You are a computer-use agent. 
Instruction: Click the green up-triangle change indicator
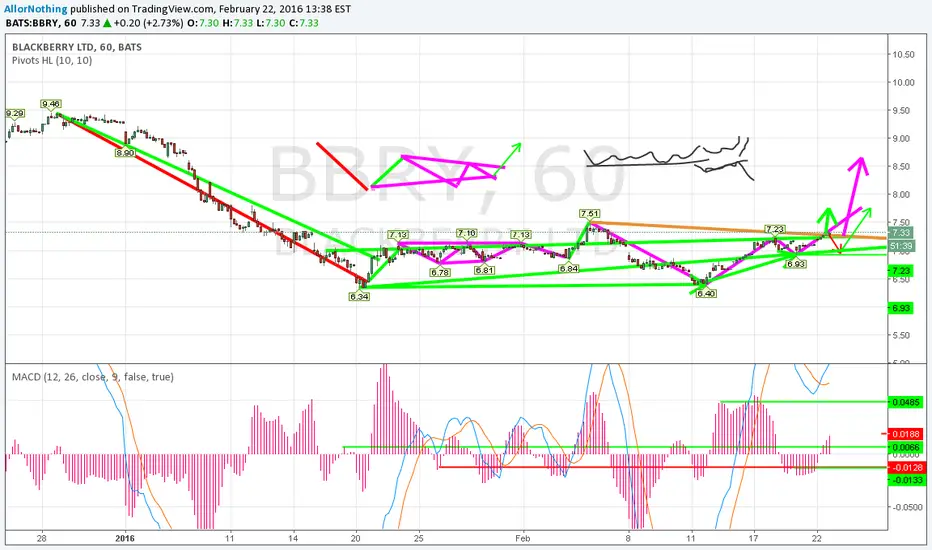(x=107, y=23)
